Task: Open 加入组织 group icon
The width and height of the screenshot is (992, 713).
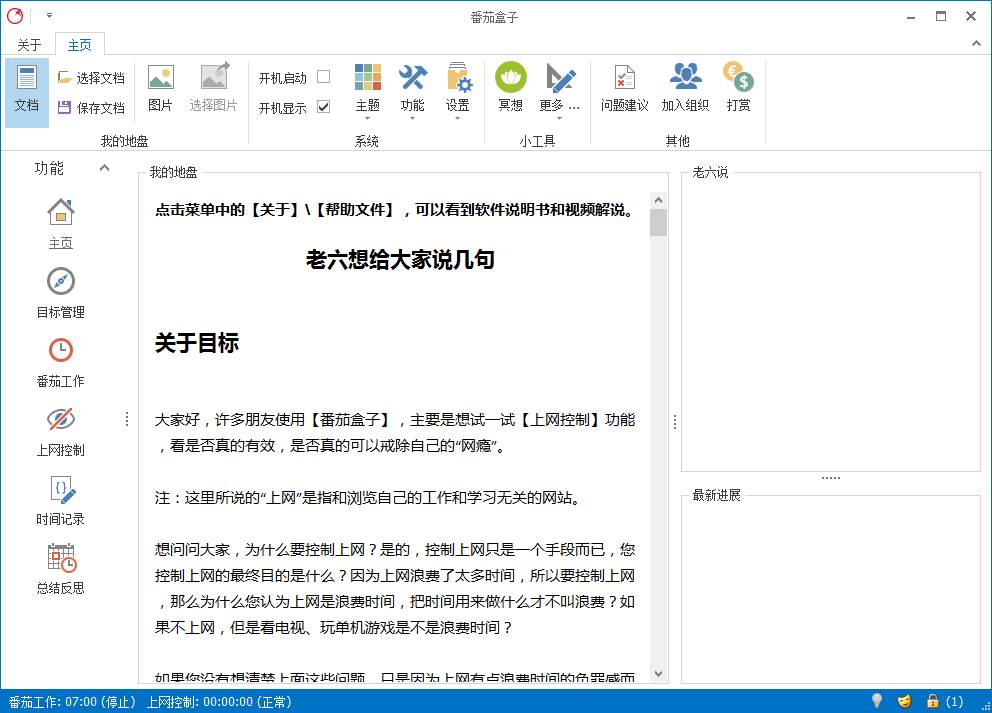Action: 685,87
